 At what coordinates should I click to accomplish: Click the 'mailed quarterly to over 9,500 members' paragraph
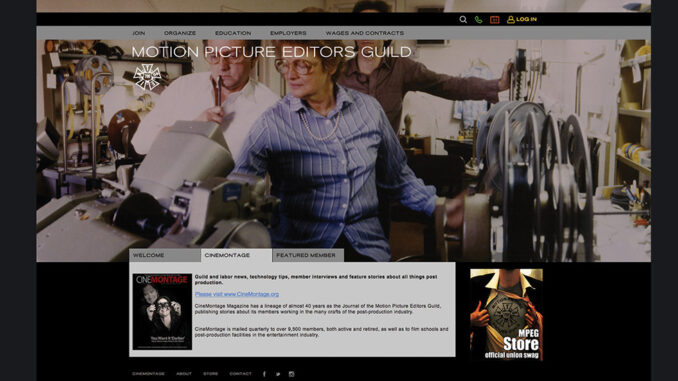(x=321, y=332)
